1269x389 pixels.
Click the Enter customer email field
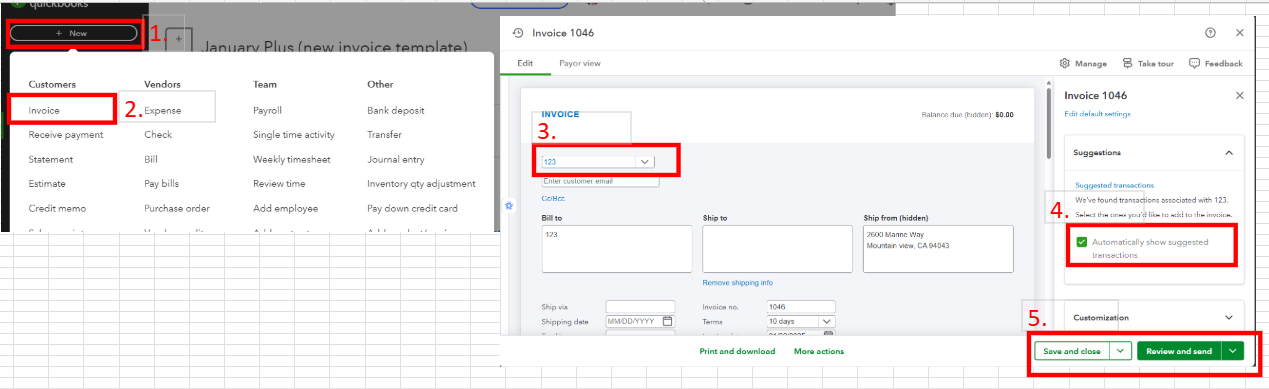tap(600, 181)
